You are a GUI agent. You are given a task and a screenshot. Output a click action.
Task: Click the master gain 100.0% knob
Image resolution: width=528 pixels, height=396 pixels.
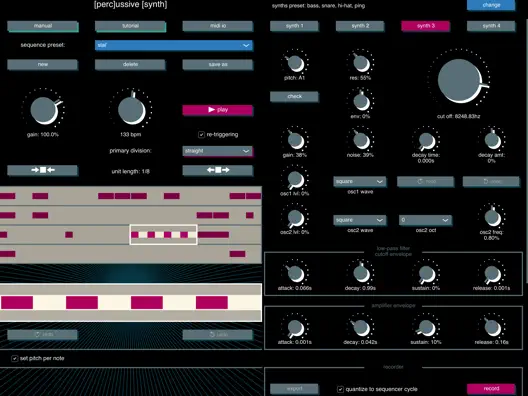click(43, 110)
